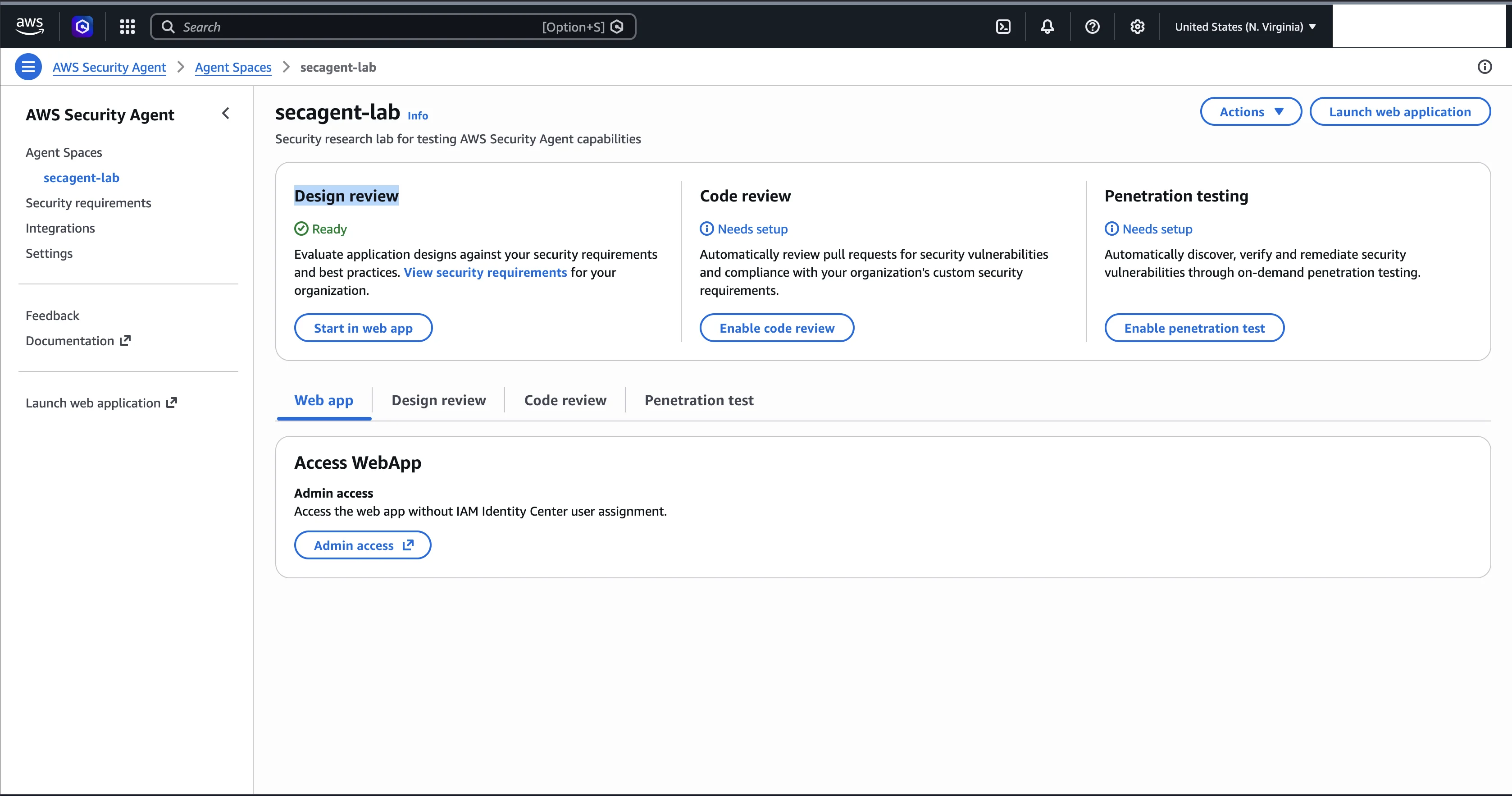The image size is (1512, 796).
Task: Click the secagent-lab breadcrumb text
Action: click(338, 68)
